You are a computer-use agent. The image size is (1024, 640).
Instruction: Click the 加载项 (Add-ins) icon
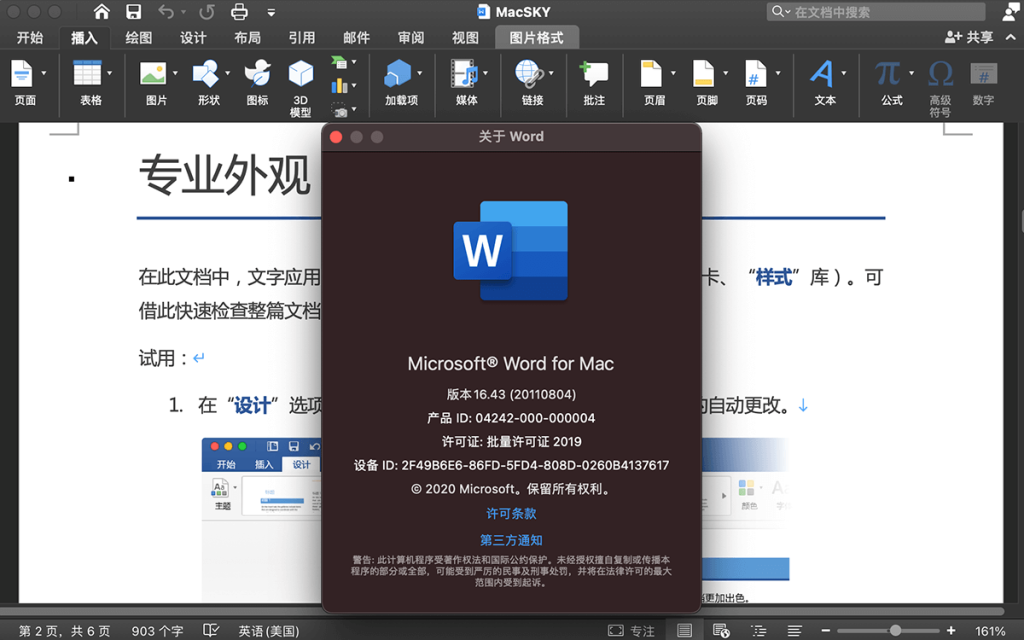click(x=400, y=74)
